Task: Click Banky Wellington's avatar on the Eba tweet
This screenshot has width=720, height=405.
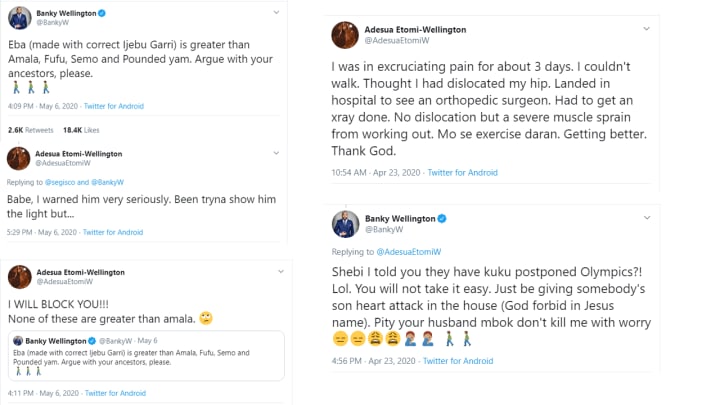Action: pyautogui.click(x=19, y=17)
